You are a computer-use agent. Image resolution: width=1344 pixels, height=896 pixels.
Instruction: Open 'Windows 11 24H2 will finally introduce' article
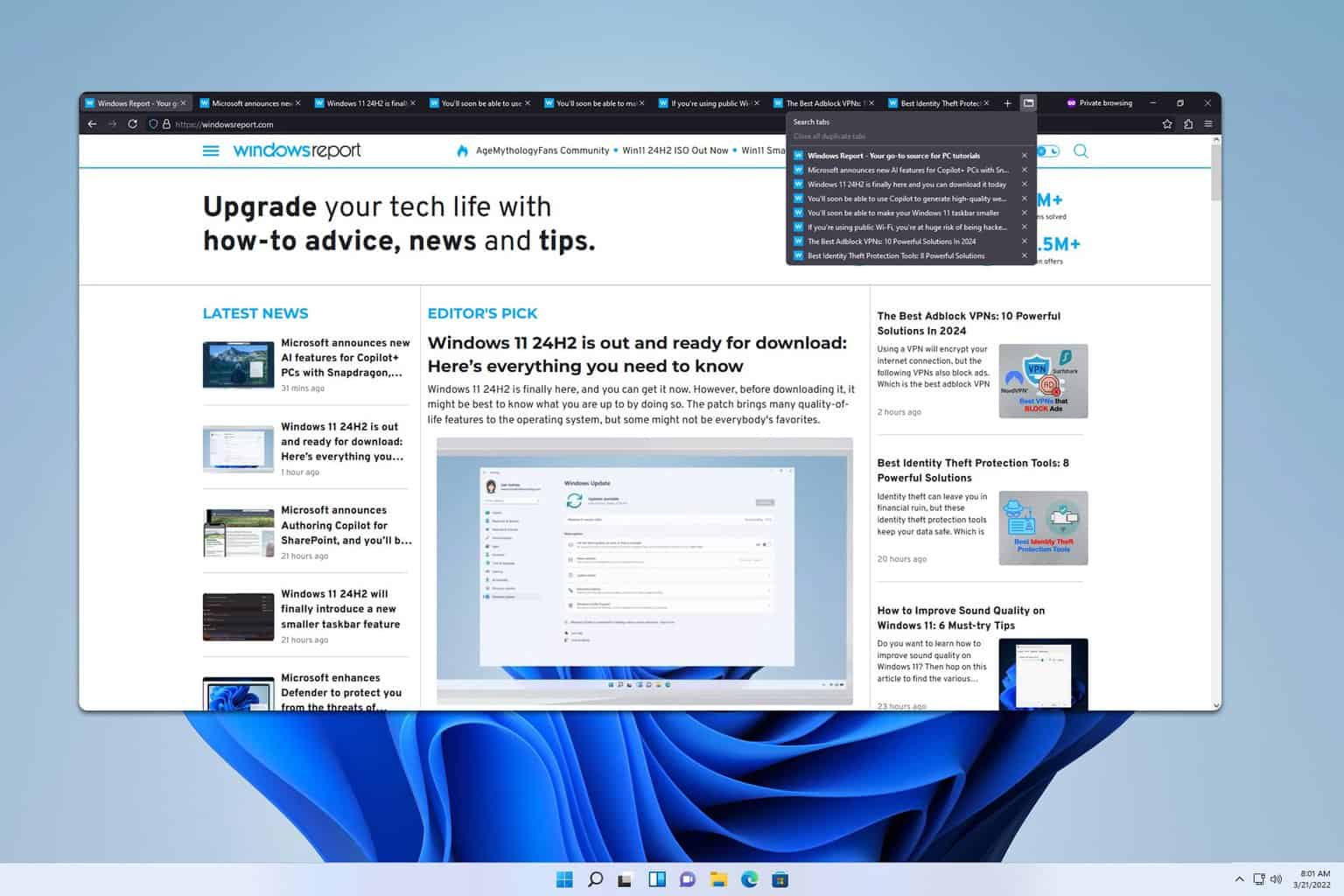[x=340, y=609]
